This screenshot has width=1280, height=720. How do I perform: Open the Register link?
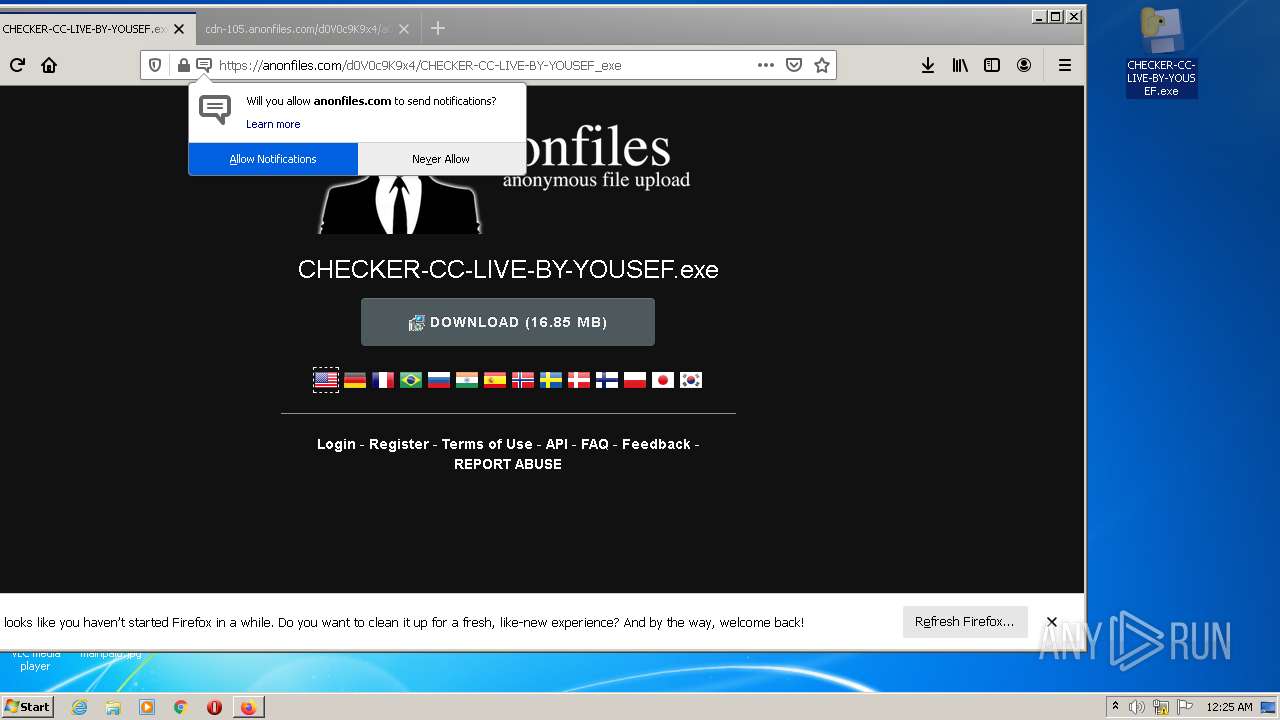(x=399, y=444)
